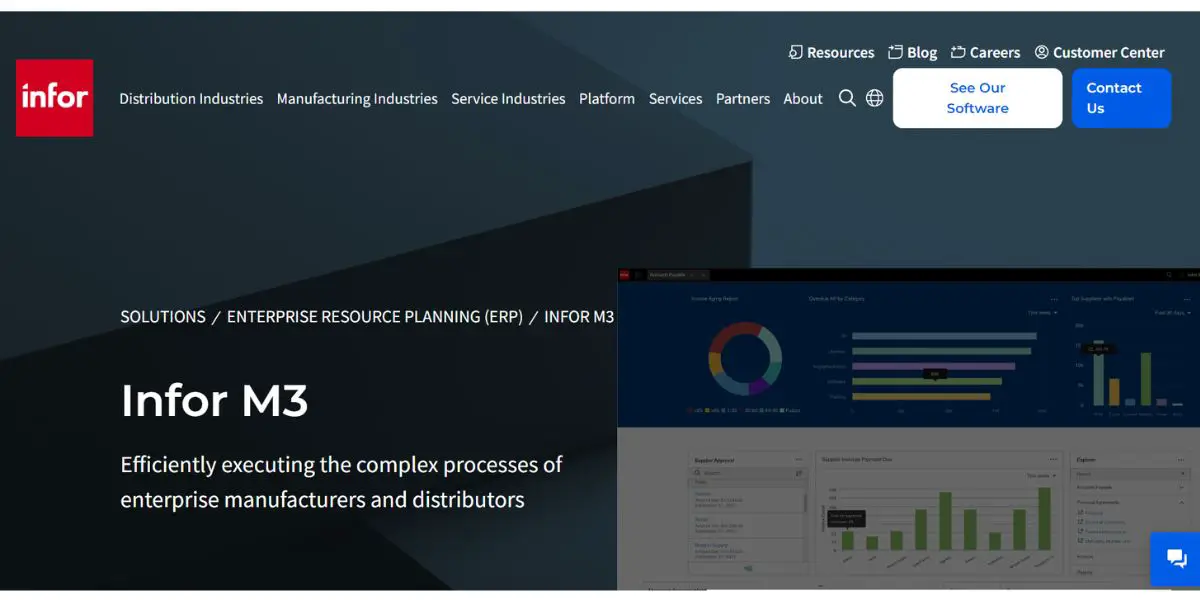Image resolution: width=1200 pixels, height=600 pixels.
Task: Select Services in the navigation bar
Action: (676, 99)
